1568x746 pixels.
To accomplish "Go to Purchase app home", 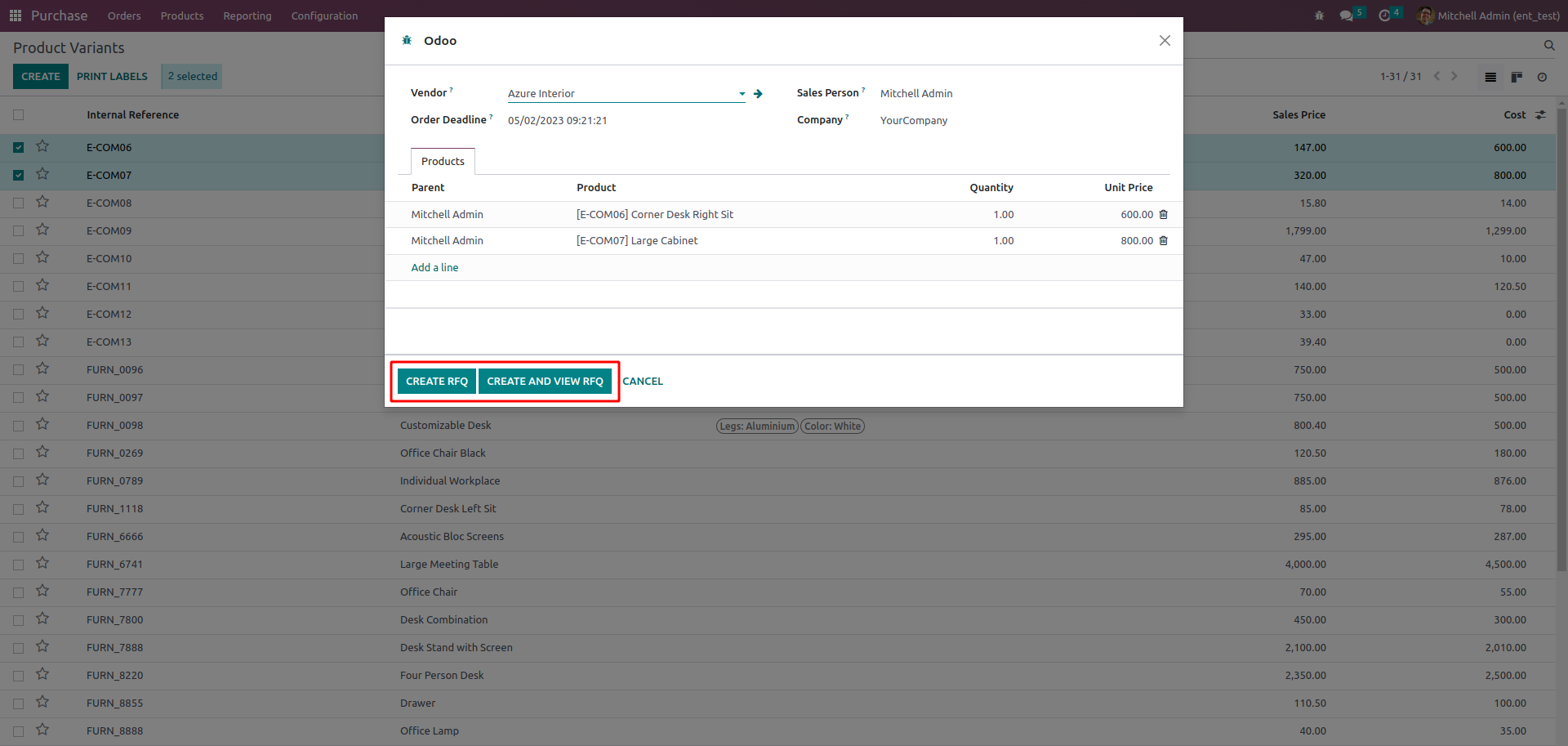I will tap(59, 16).
